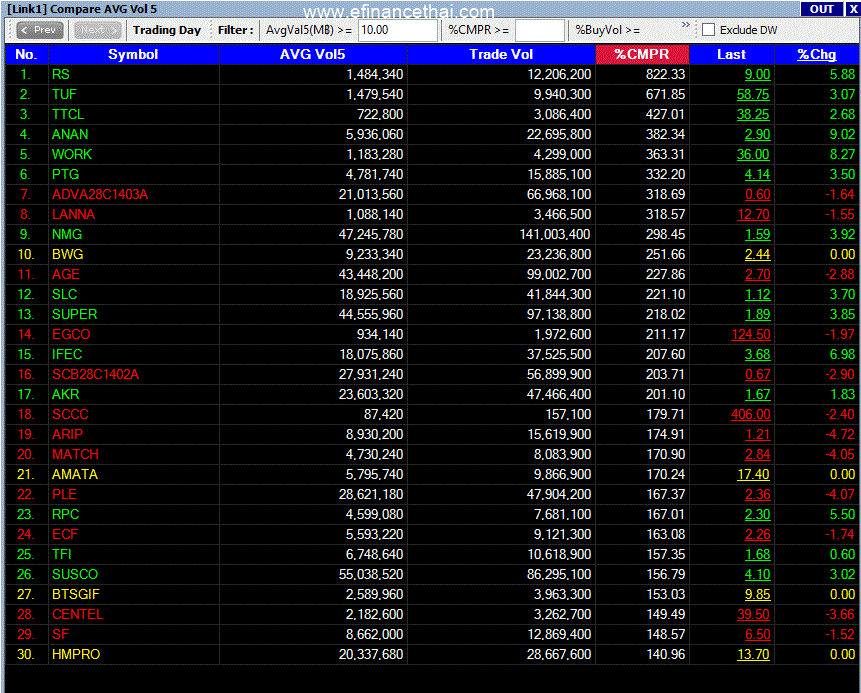Click RS %CMPR value 822.33
The image size is (861, 693).
tap(666, 75)
